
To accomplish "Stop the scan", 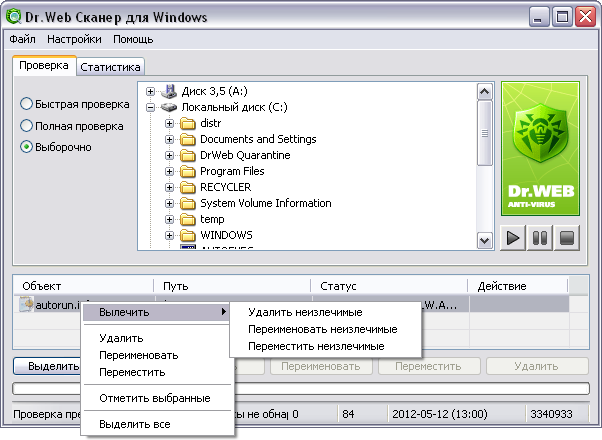I will click(567, 238).
